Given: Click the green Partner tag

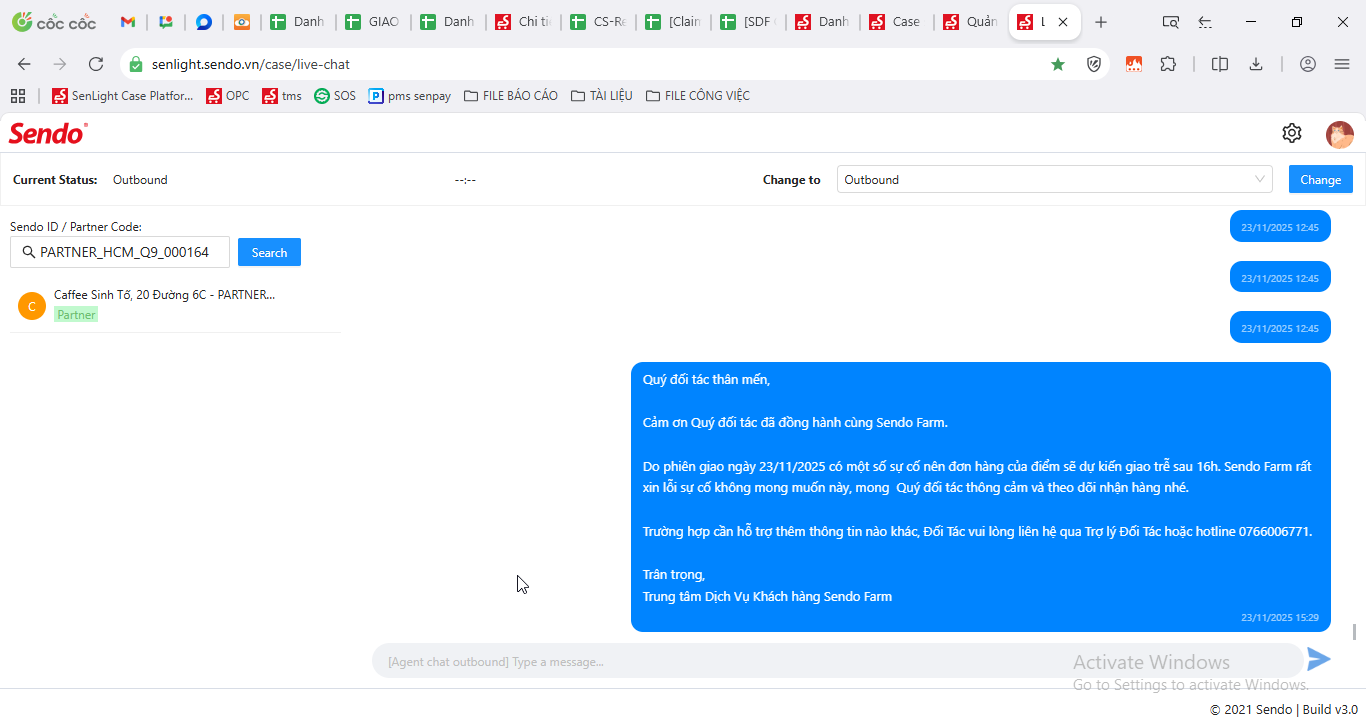Looking at the screenshot, I should (x=76, y=314).
